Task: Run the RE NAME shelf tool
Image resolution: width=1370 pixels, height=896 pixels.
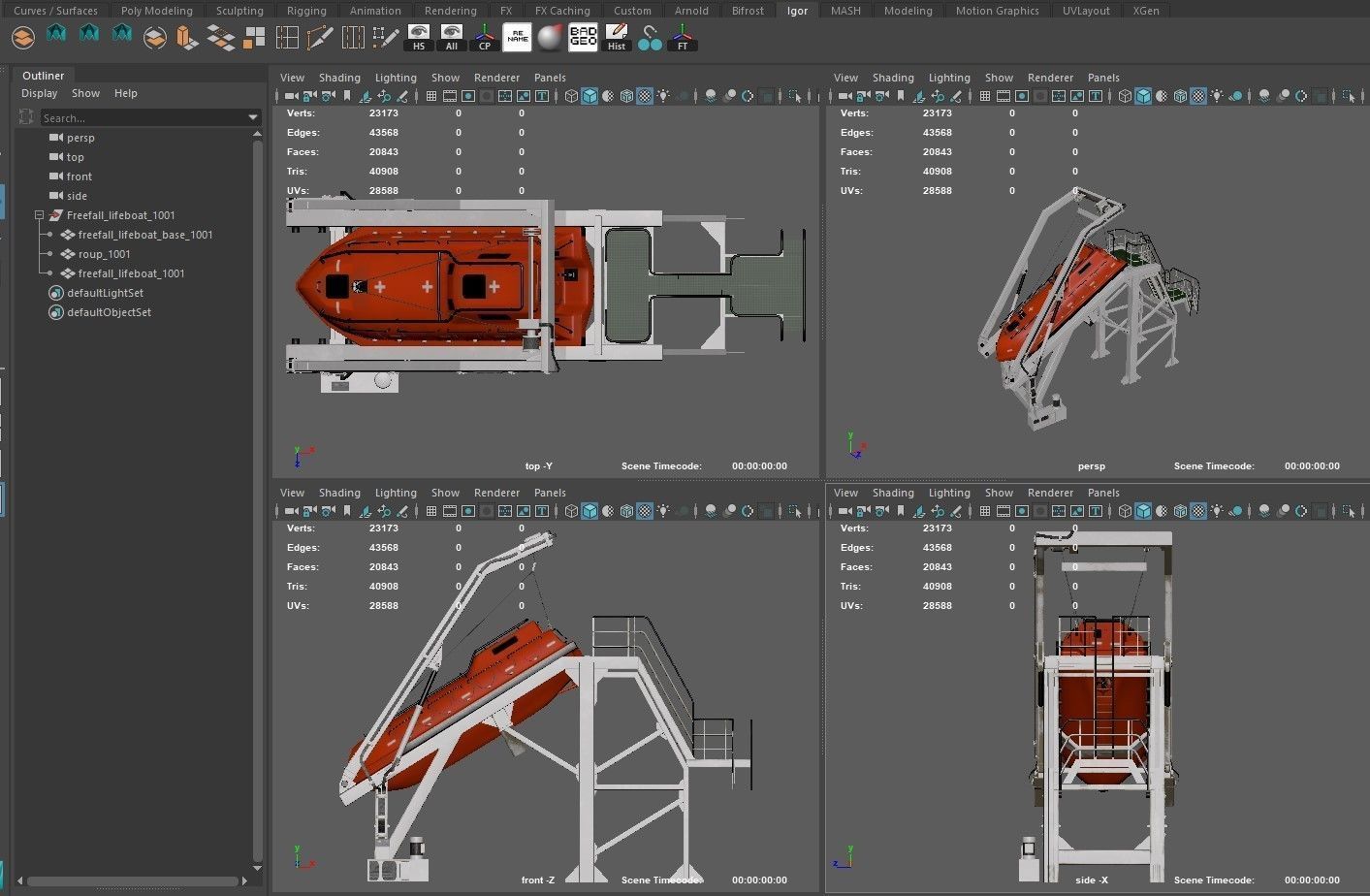Action: tap(517, 38)
